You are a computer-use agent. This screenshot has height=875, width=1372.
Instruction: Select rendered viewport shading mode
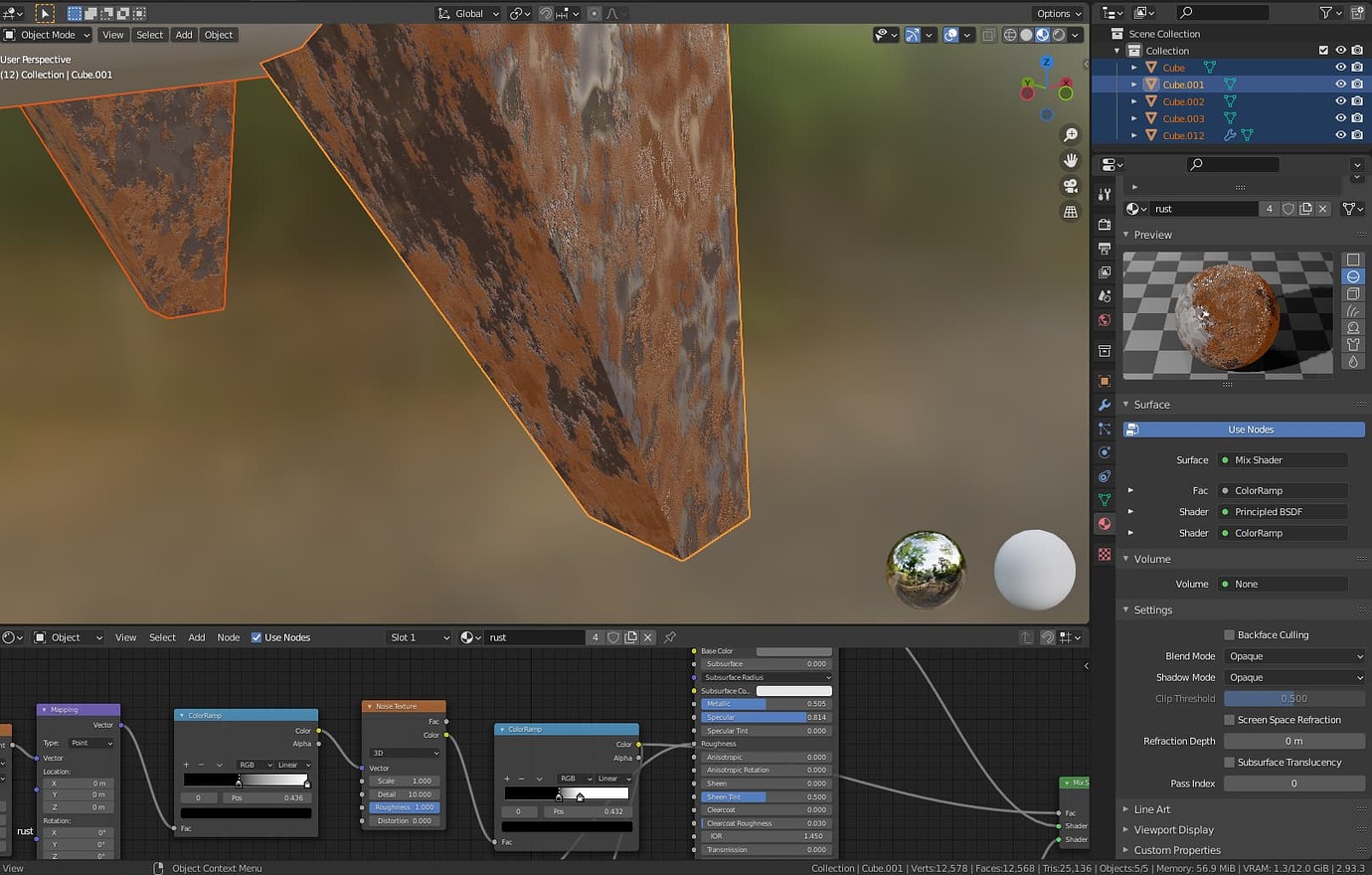[1059, 35]
